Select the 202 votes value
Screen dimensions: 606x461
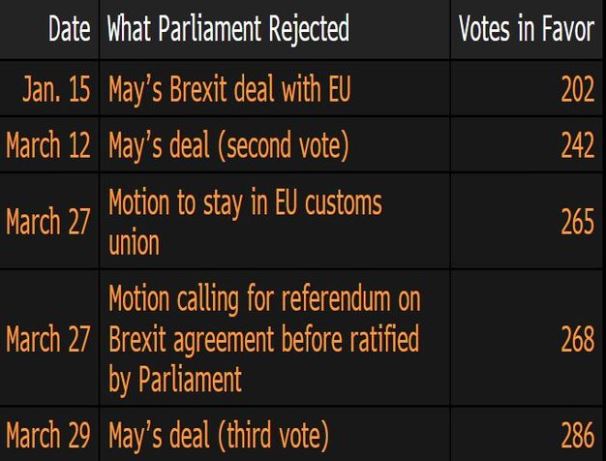click(x=577, y=93)
